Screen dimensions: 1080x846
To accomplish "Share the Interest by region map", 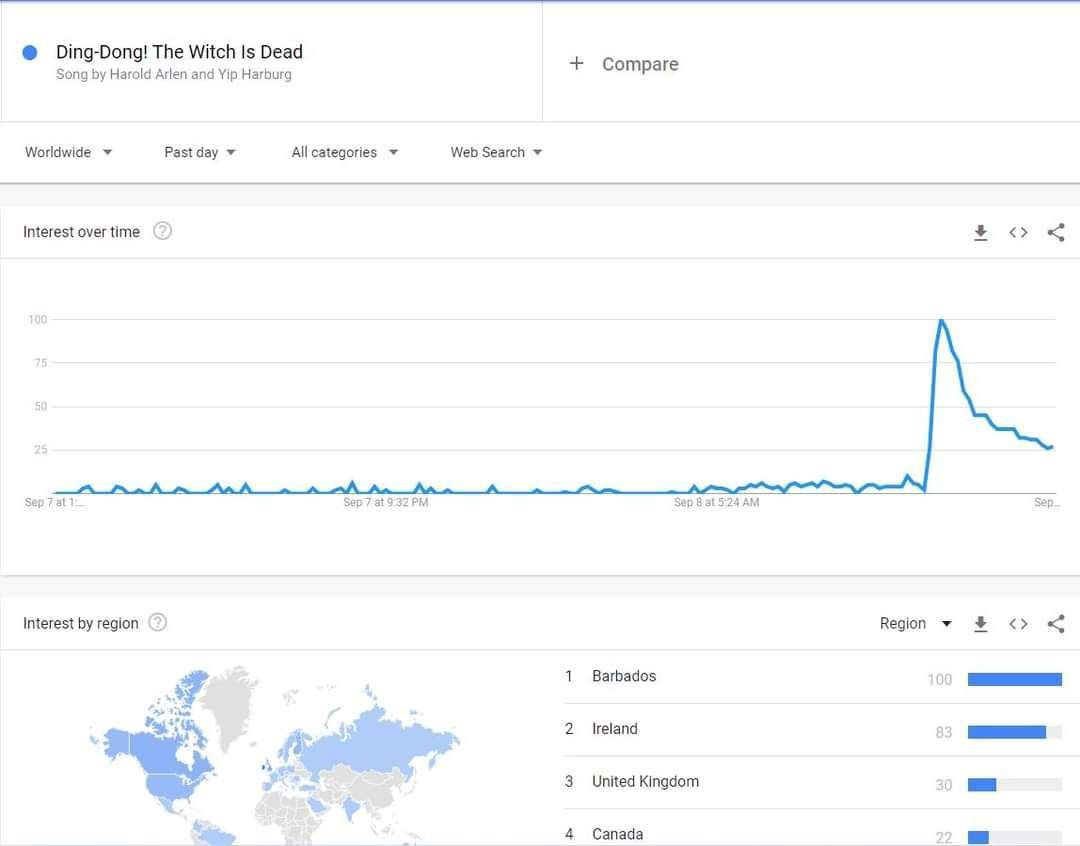I will pos(1056,624).
